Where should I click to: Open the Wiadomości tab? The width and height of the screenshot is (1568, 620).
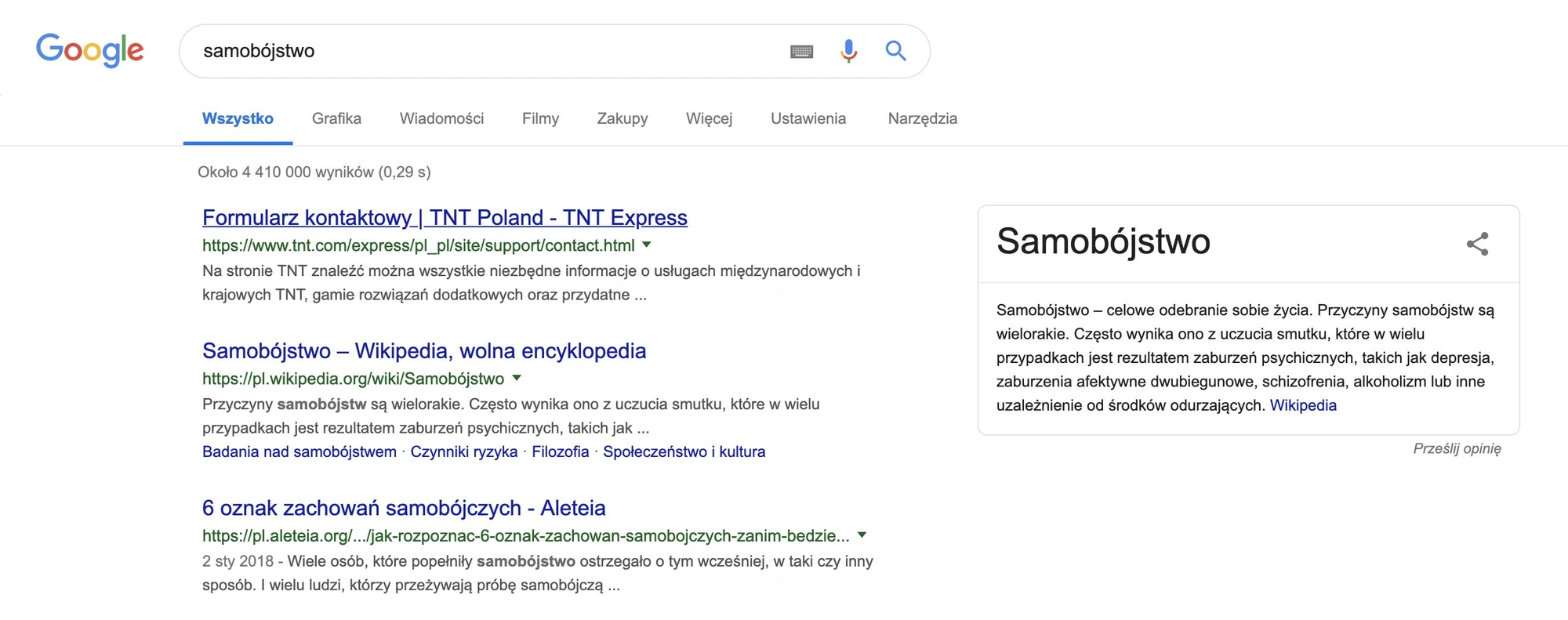click(441, 118)
